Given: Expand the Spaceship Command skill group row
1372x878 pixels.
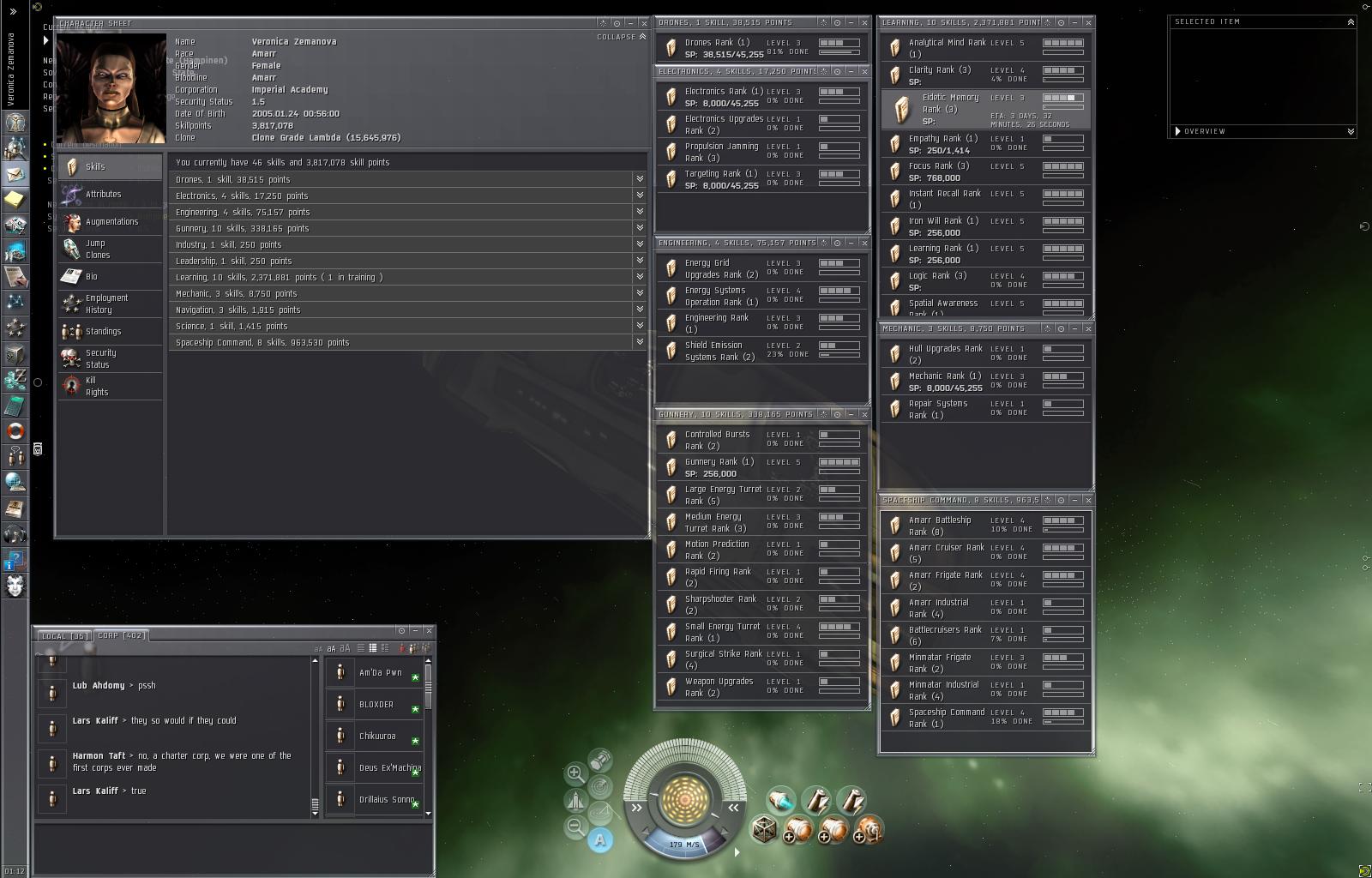Looking at the screenshot, I should click(408, 342).
